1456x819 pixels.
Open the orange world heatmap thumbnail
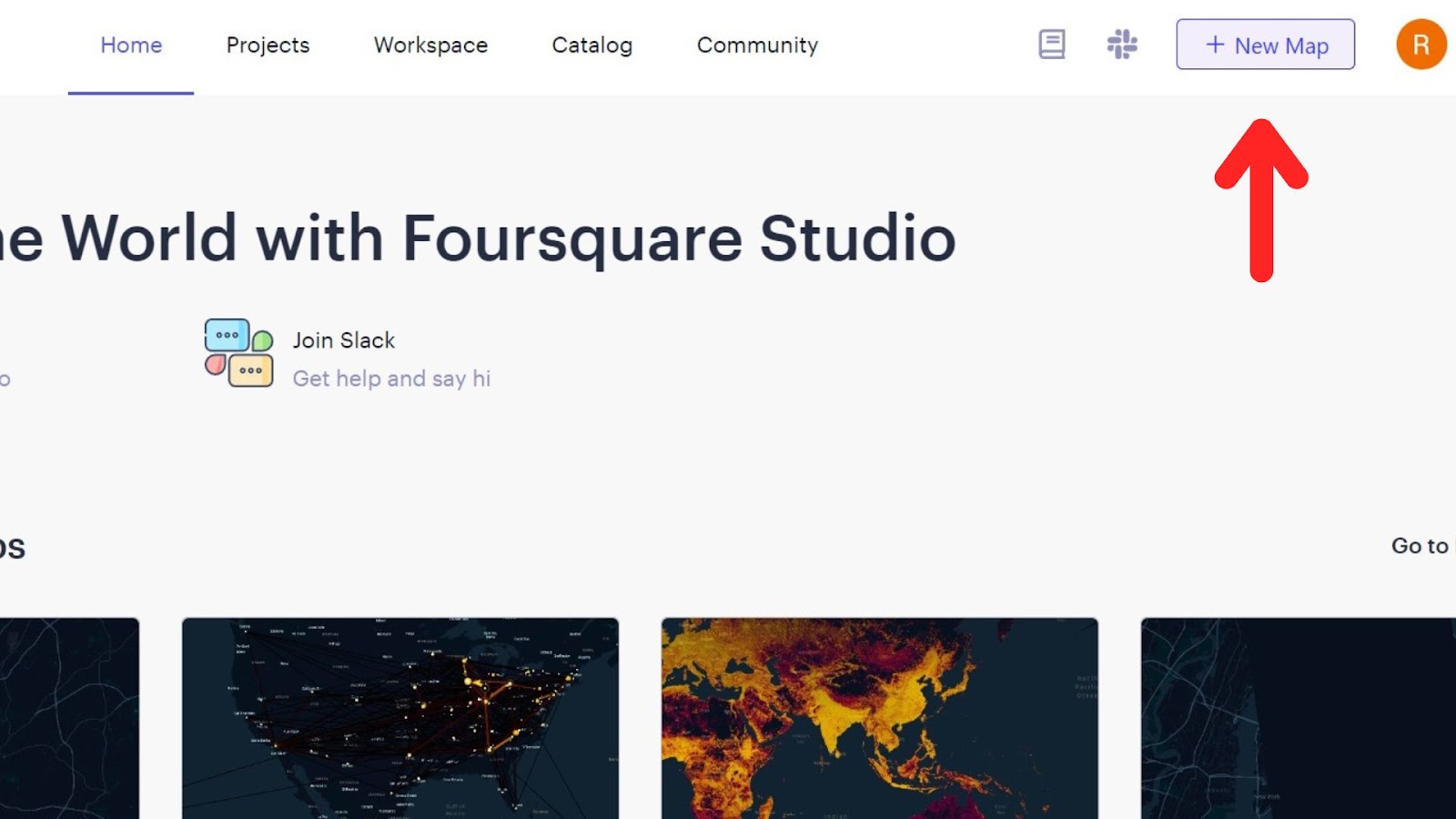879,718
